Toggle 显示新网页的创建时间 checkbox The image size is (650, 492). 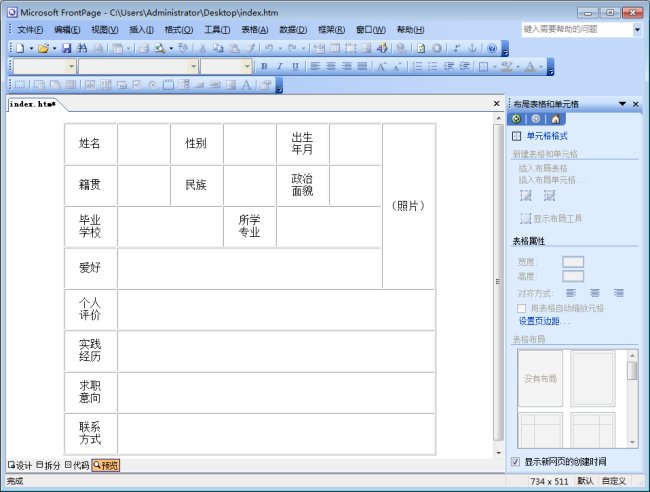[x=515, y=461]
